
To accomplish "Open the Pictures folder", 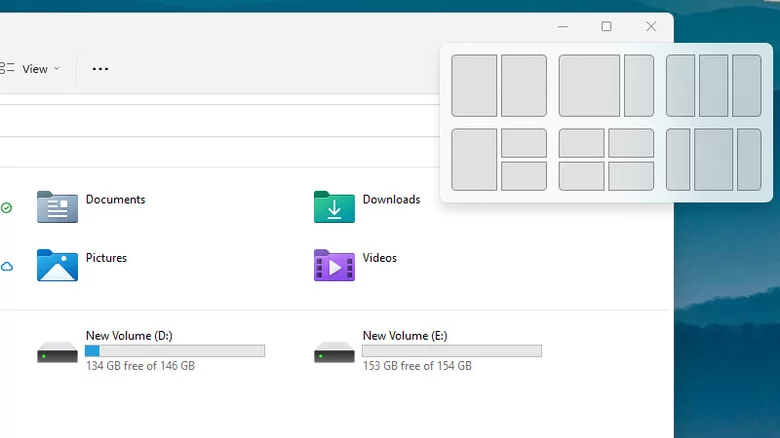I will coord(57,265).
